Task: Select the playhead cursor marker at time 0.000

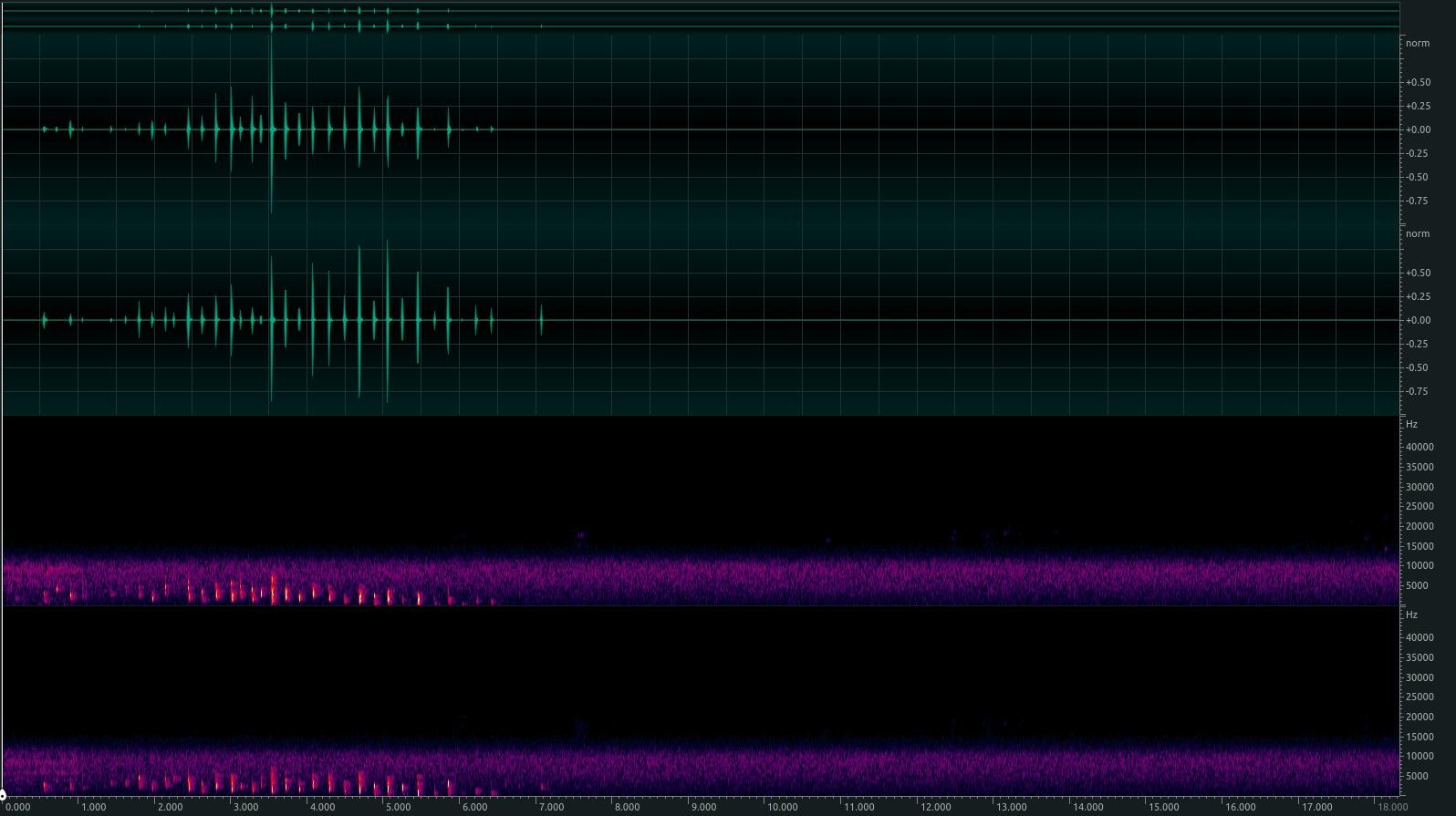Action: [x=3, y=795]
